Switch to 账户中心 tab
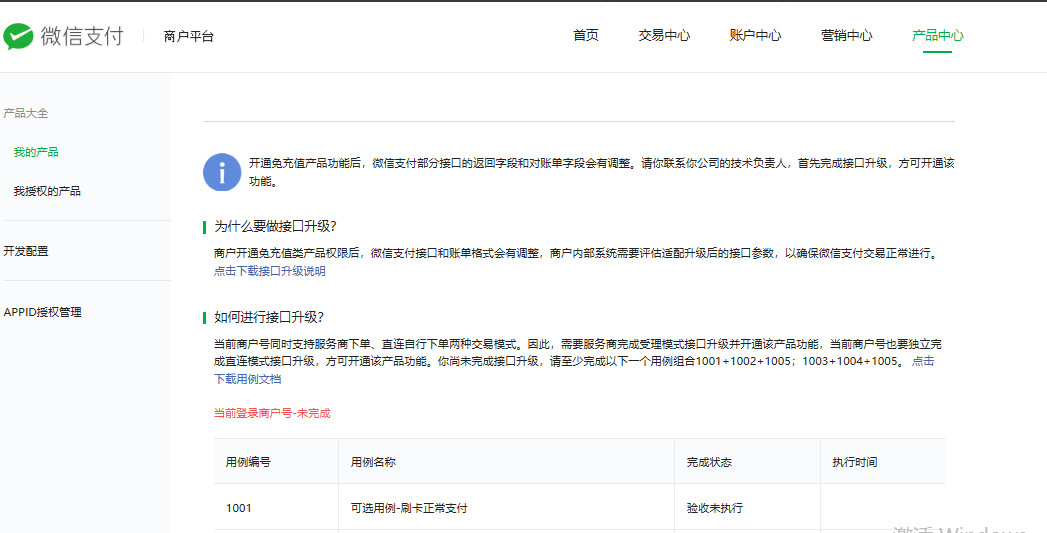Image resolution: width=1047 pixels, height=533 pixels. tap(755, 35)
